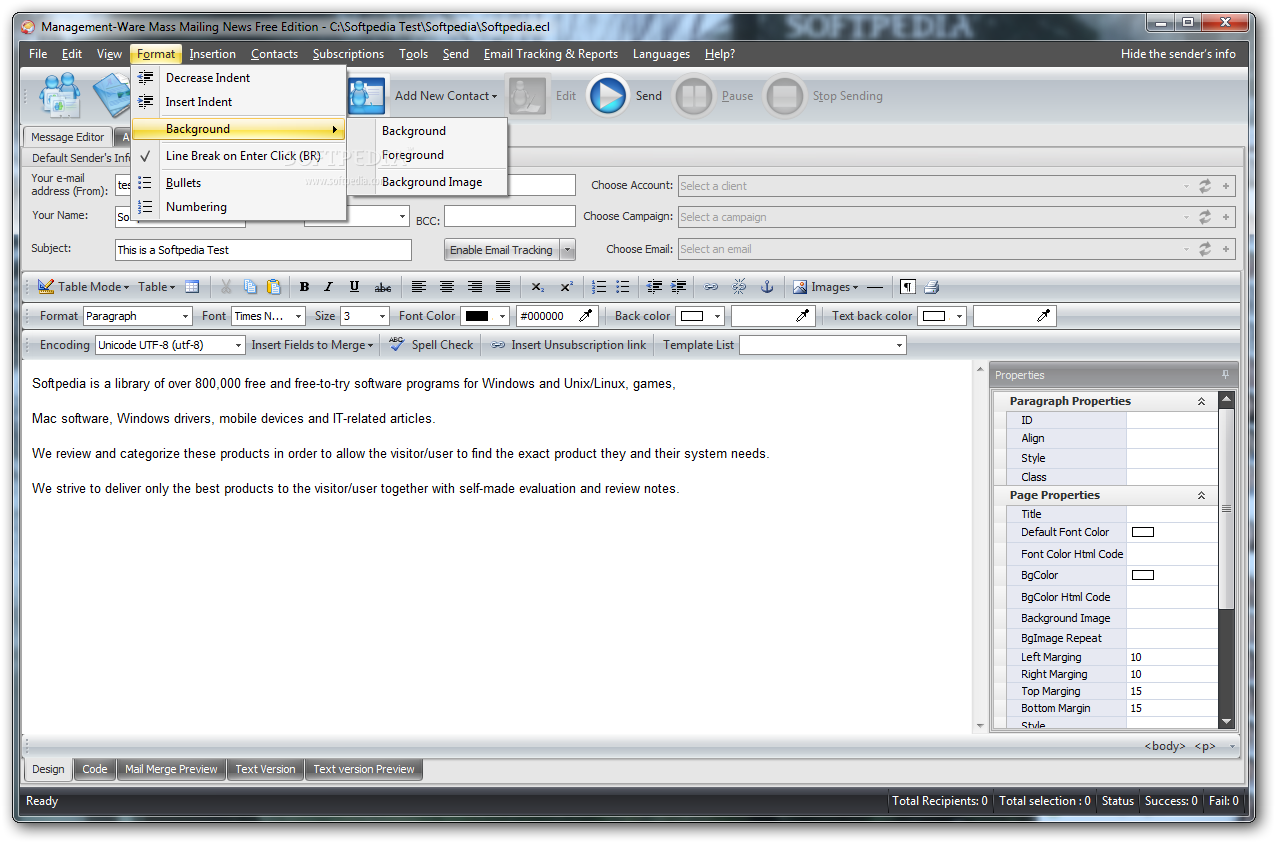
Task: Switch to Mail Merge Preview tab
Action: [171, 769]
